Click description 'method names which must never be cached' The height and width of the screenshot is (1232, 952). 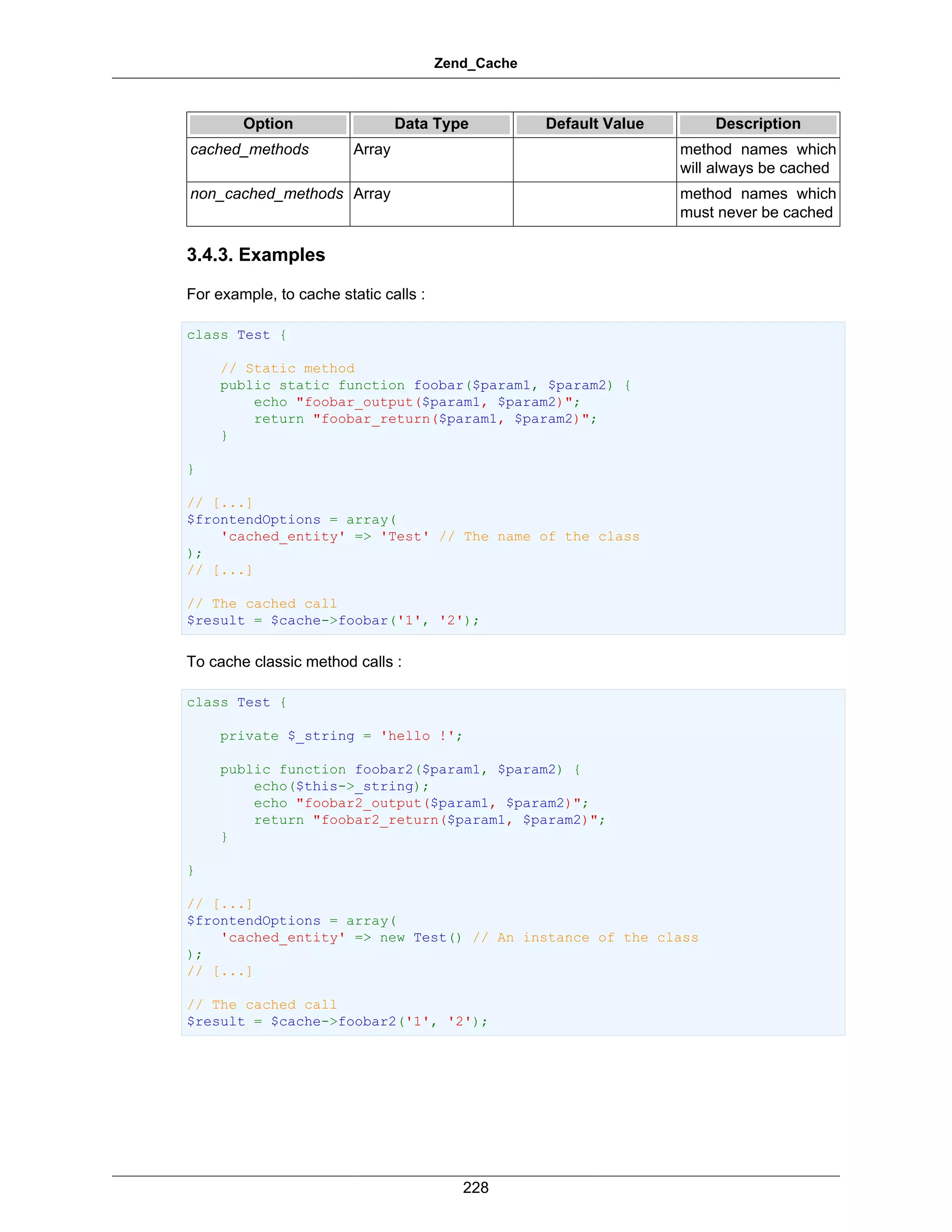tap(758, 203)
